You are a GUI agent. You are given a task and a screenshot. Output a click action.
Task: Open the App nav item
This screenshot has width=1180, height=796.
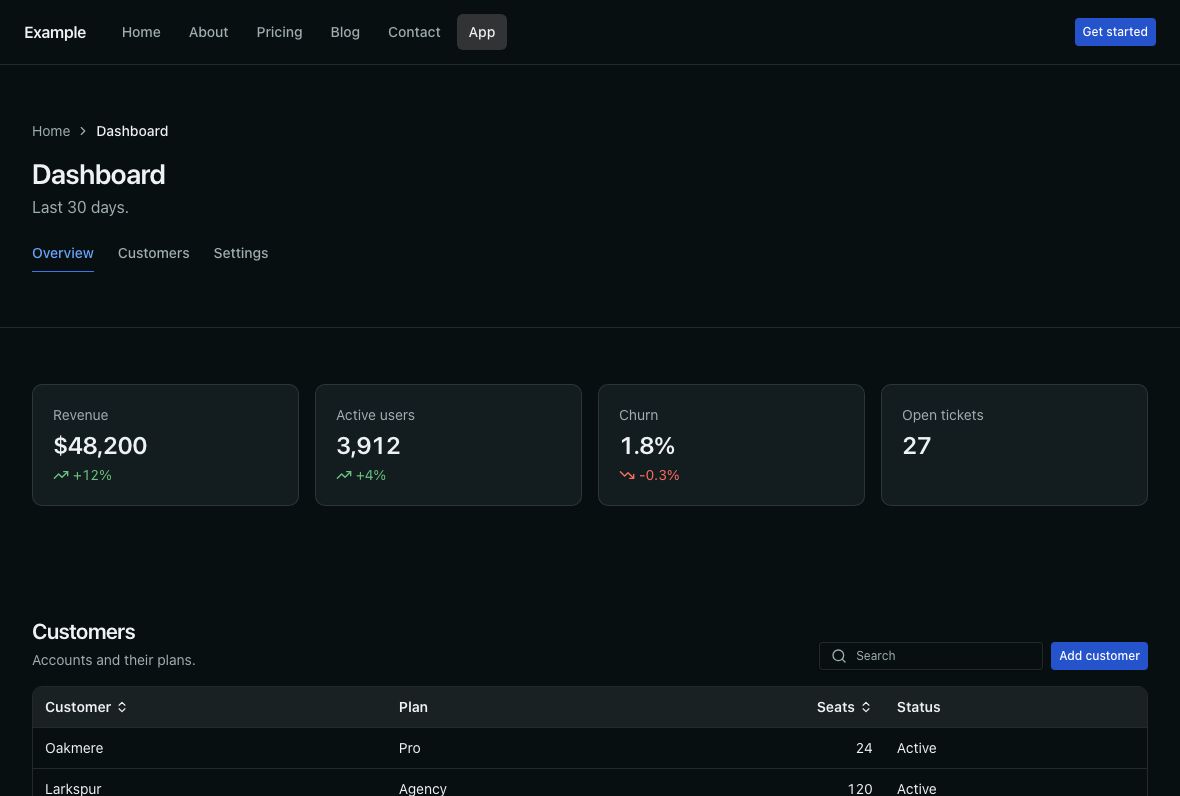point(482,32)
